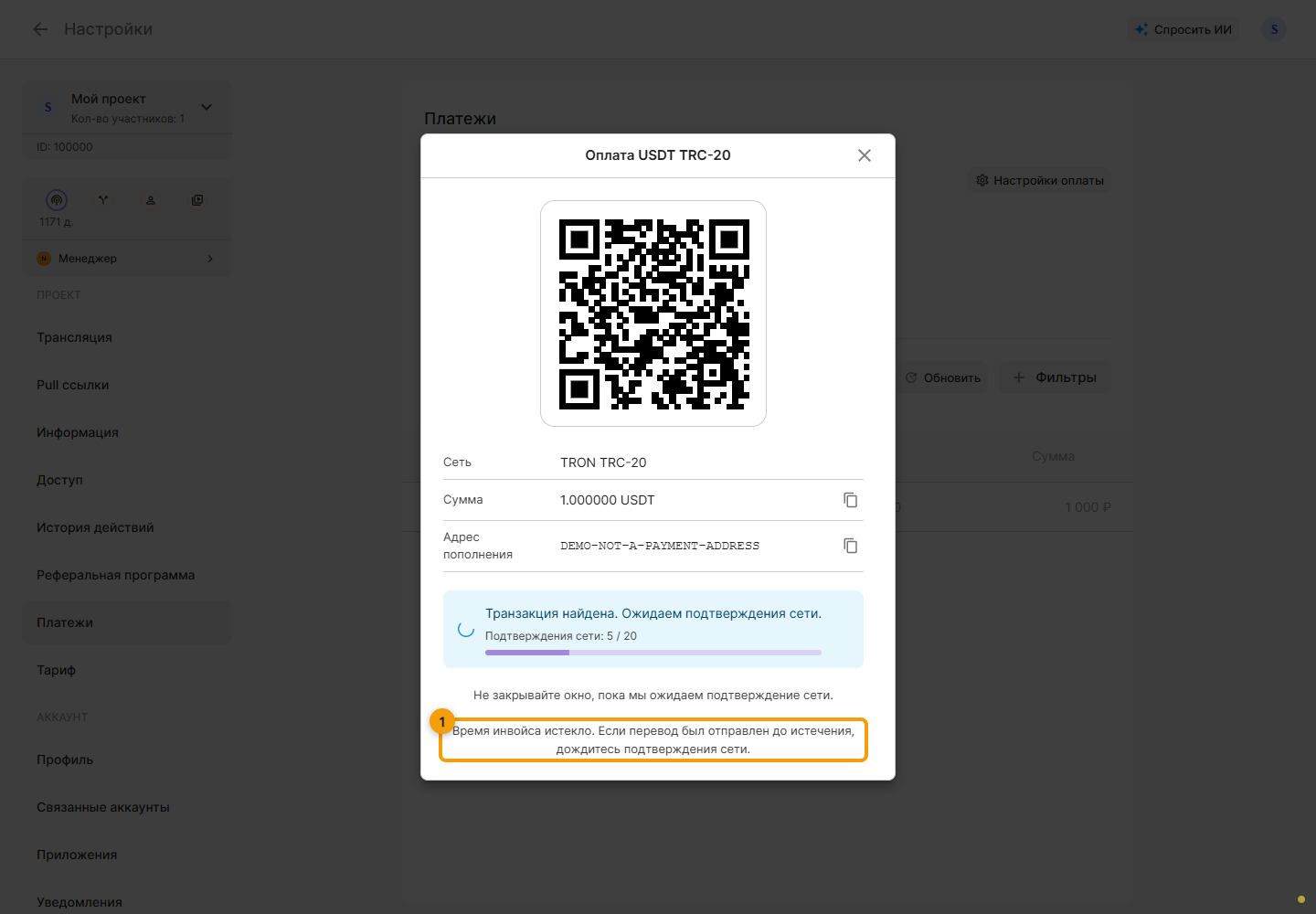Expand the Мой проект project dropdown
The width and height of the screenshot is (1316, 914).
[207, 107]
